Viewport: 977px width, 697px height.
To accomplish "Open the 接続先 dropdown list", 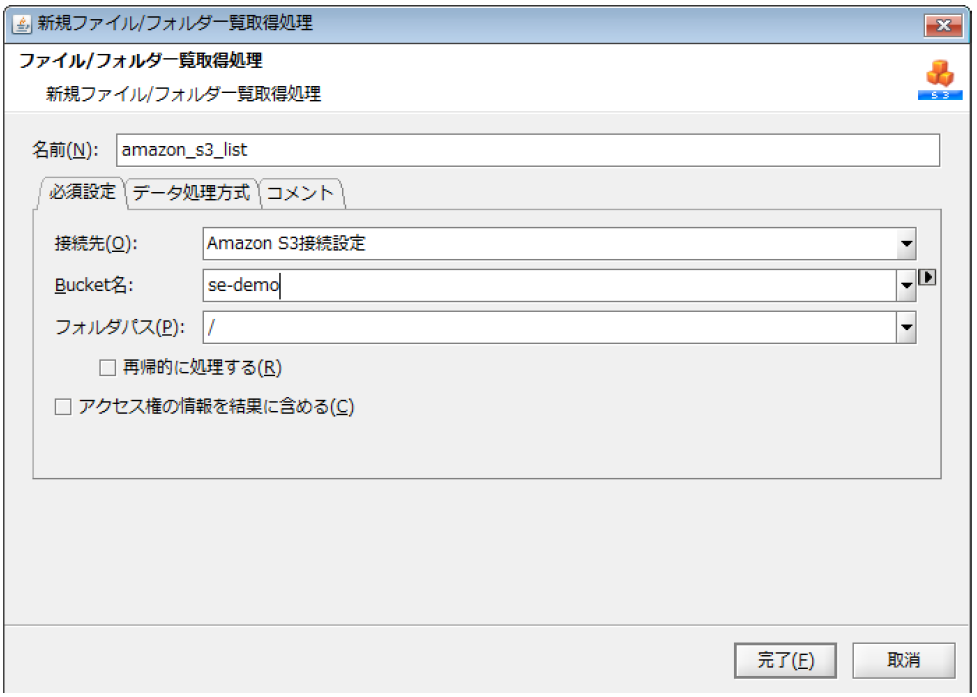I will point(905,242).
